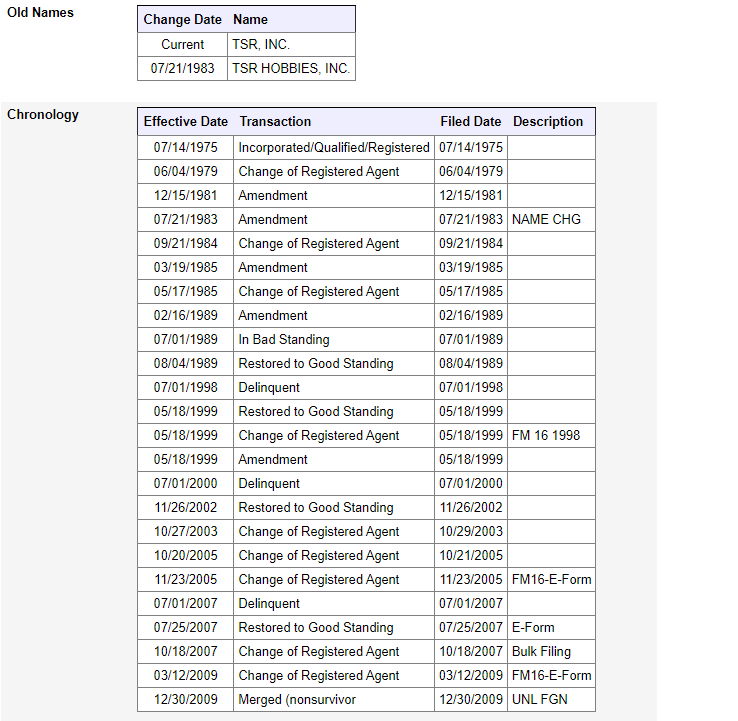This screenshot has width=738, height=721.
Task: Click the 'UNL FGN' description cell
Action: coord(551,700)
